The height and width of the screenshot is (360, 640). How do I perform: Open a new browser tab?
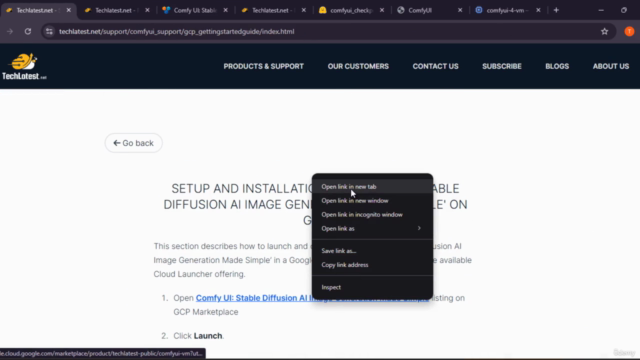556,10
